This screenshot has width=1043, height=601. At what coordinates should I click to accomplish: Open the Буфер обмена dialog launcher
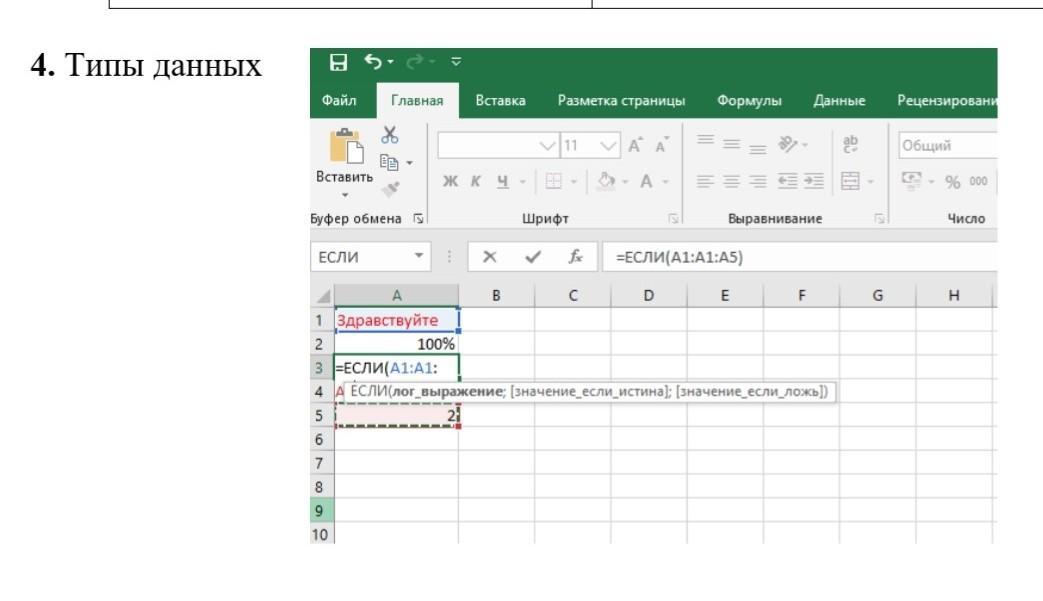point(418,219)
